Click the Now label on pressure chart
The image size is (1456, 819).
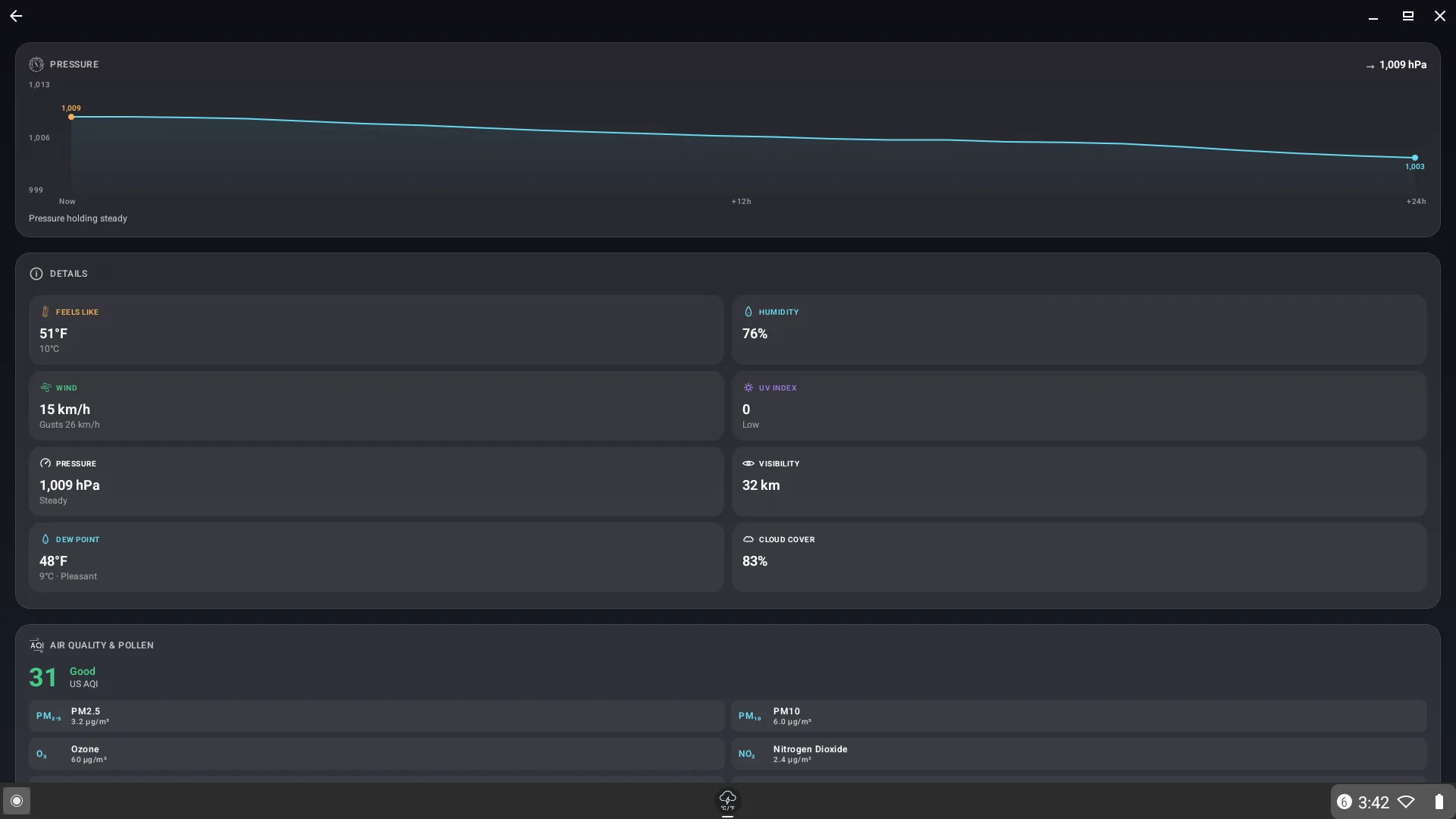pos(67,202)
